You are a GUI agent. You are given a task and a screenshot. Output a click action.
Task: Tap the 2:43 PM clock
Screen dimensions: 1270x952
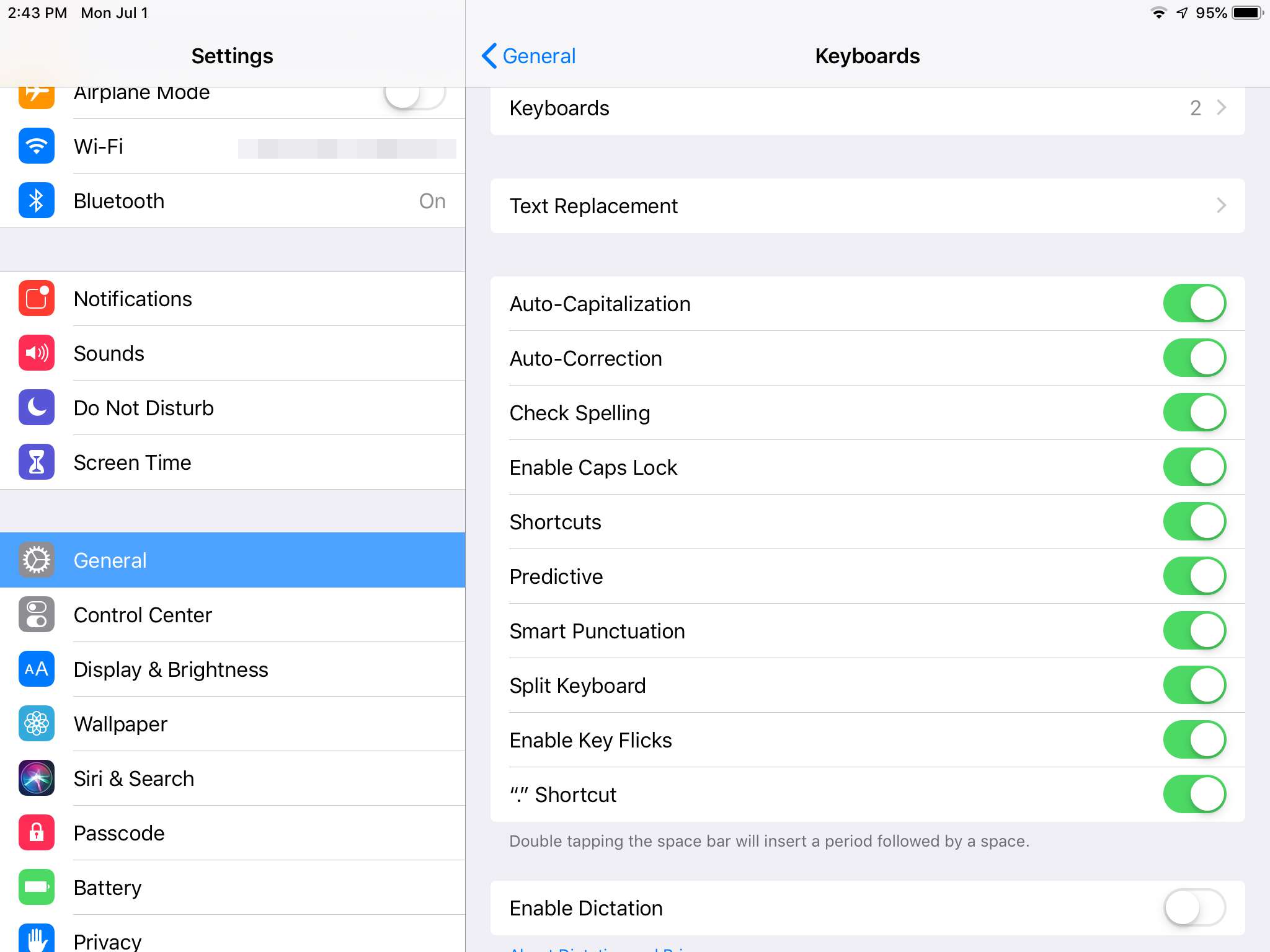38,13
